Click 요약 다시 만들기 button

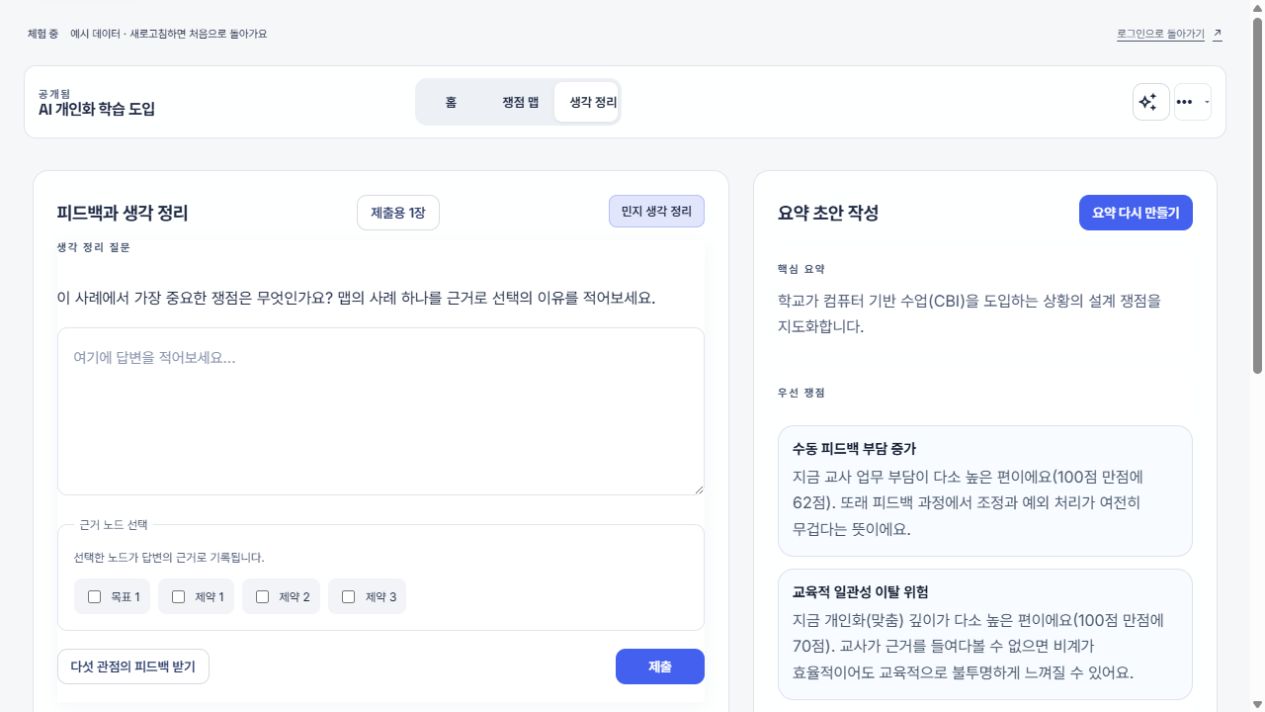click(x=1135, y=213)
